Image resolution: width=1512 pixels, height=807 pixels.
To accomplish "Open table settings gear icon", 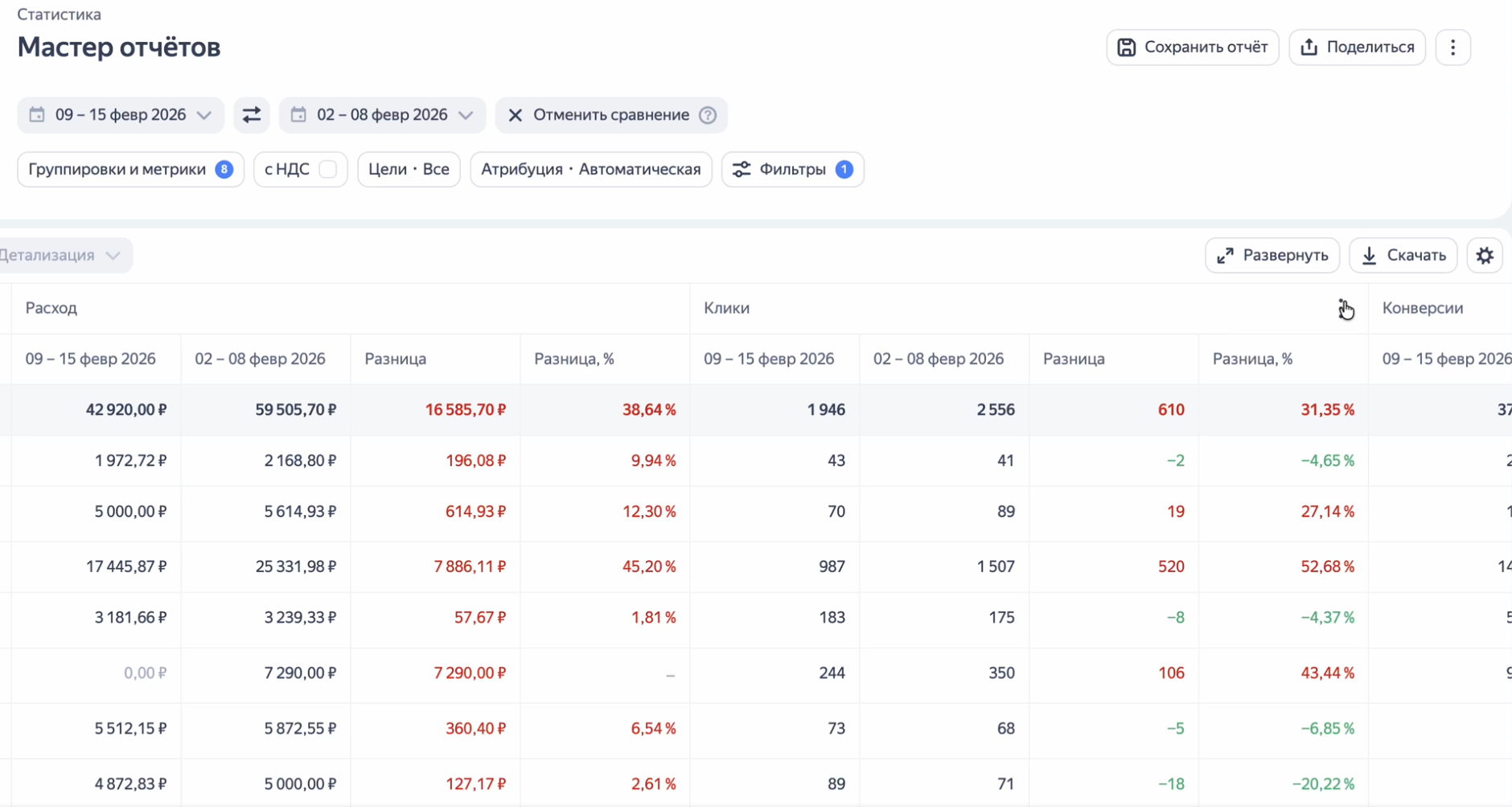I will pos(1485,256).
